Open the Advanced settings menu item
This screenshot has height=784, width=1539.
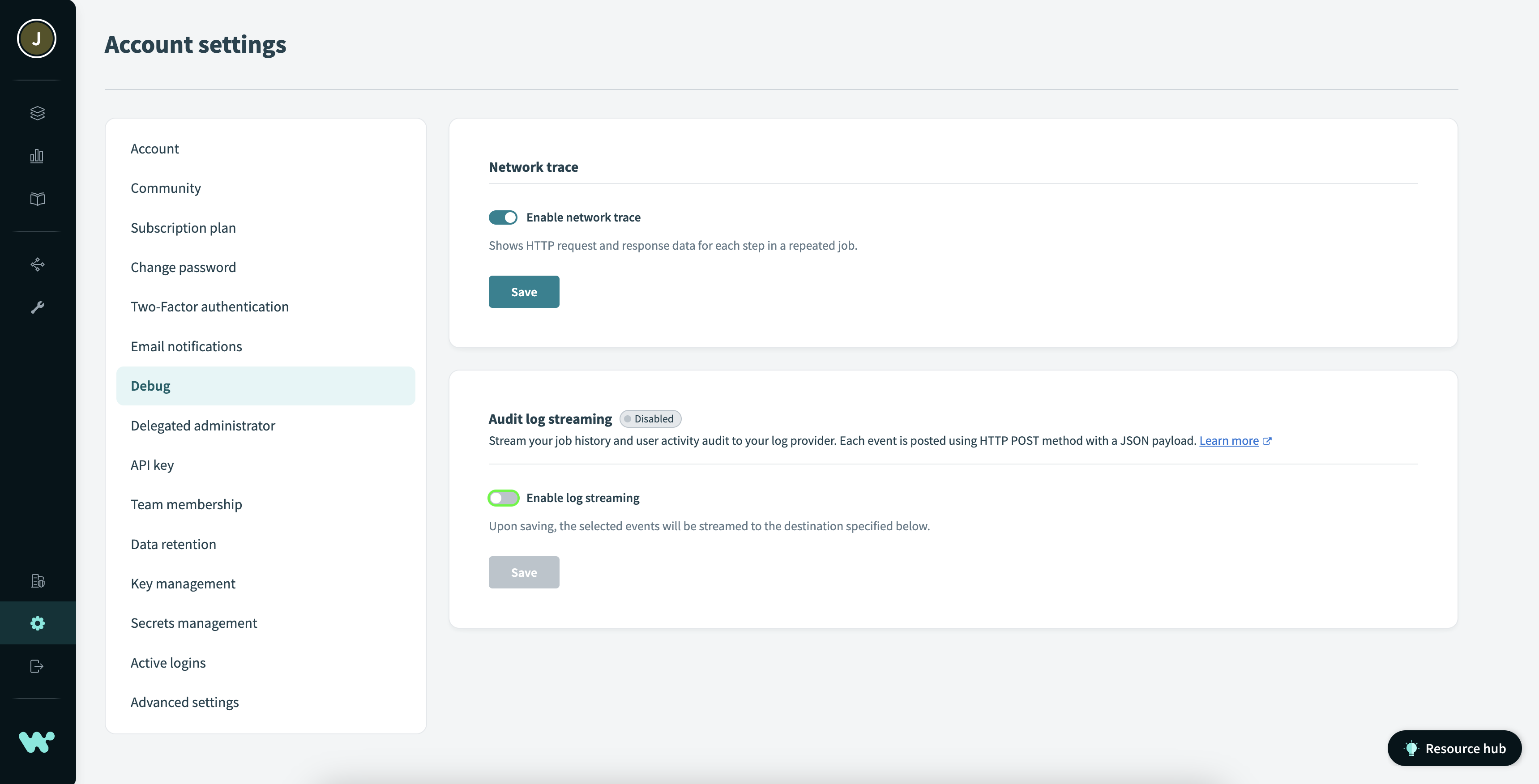click(184, 702)
